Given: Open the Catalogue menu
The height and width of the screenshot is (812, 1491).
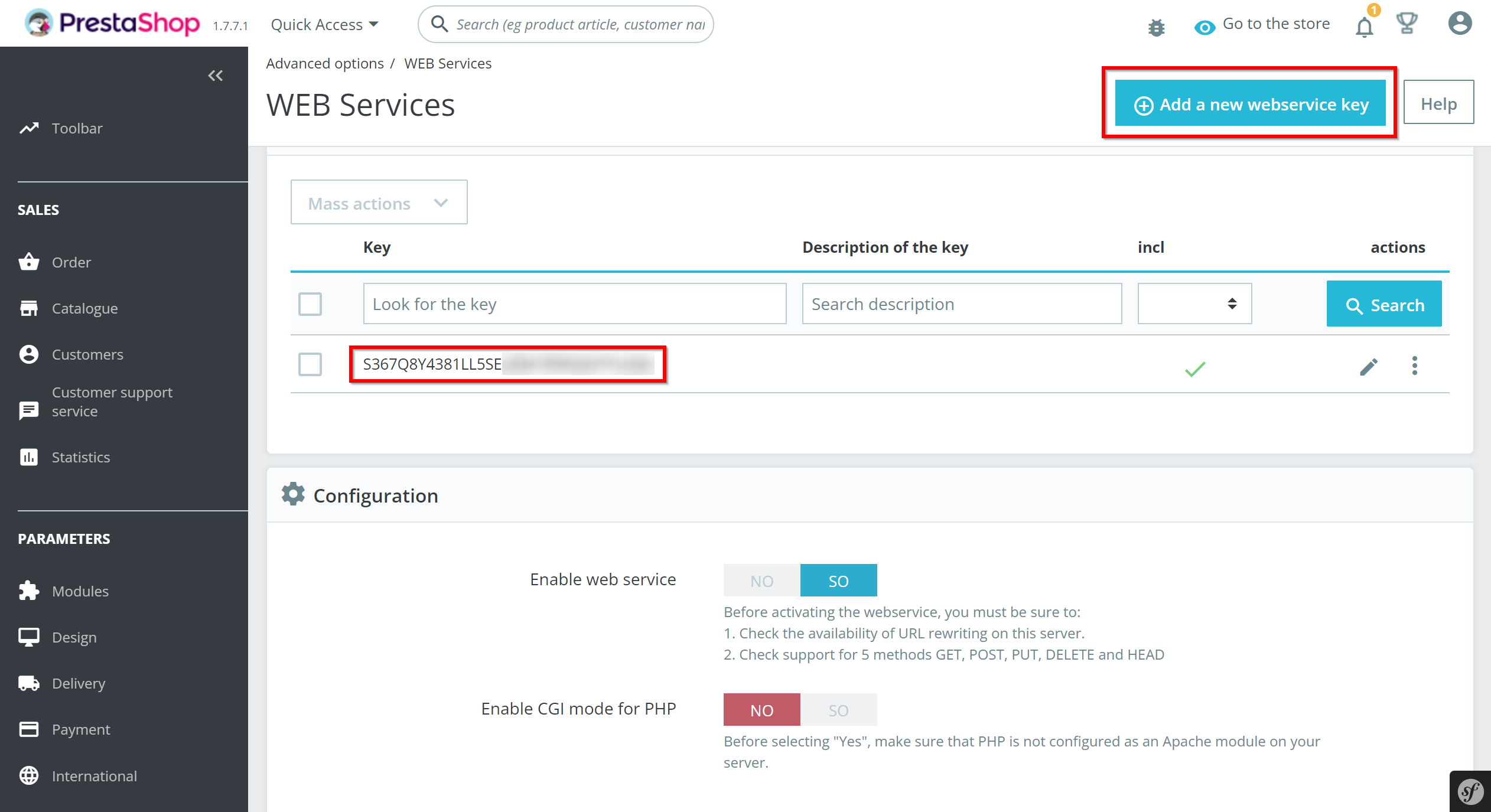Looking at the screenshot, I should (84, 308).
